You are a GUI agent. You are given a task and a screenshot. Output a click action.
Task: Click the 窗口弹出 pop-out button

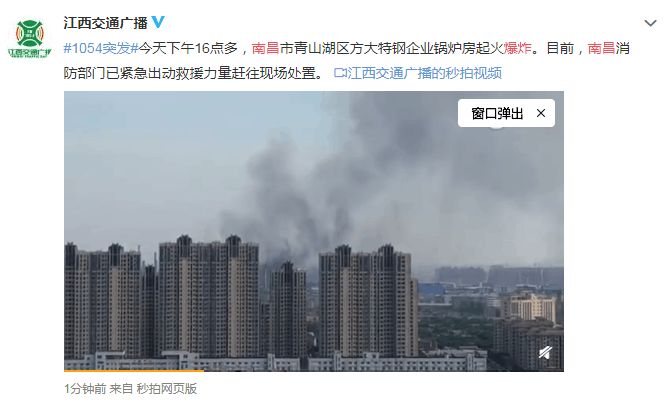(497, 113)
